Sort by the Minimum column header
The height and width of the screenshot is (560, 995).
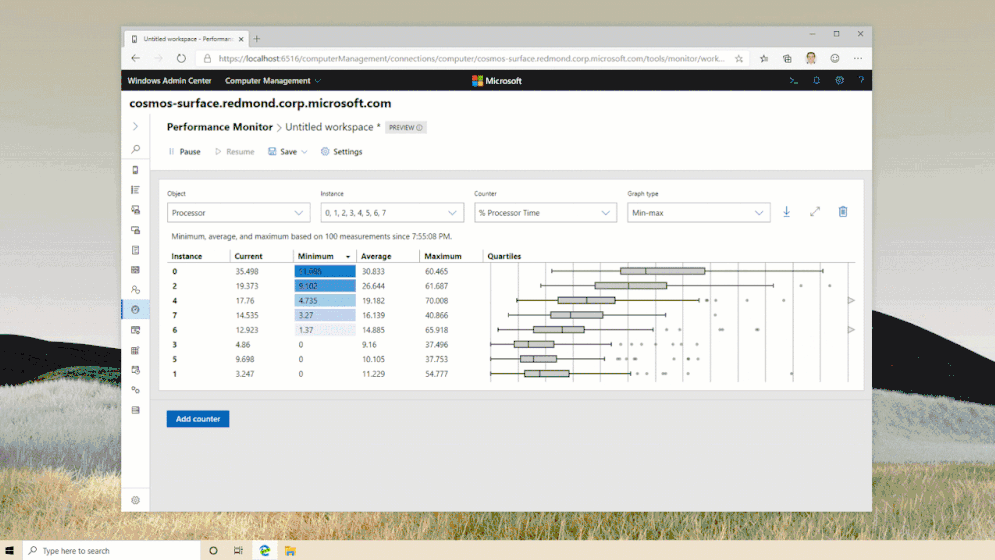[x=316, y=257]
